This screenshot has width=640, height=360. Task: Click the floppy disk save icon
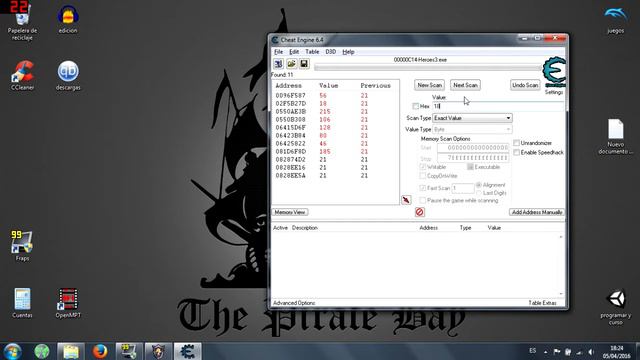(304, 64)
